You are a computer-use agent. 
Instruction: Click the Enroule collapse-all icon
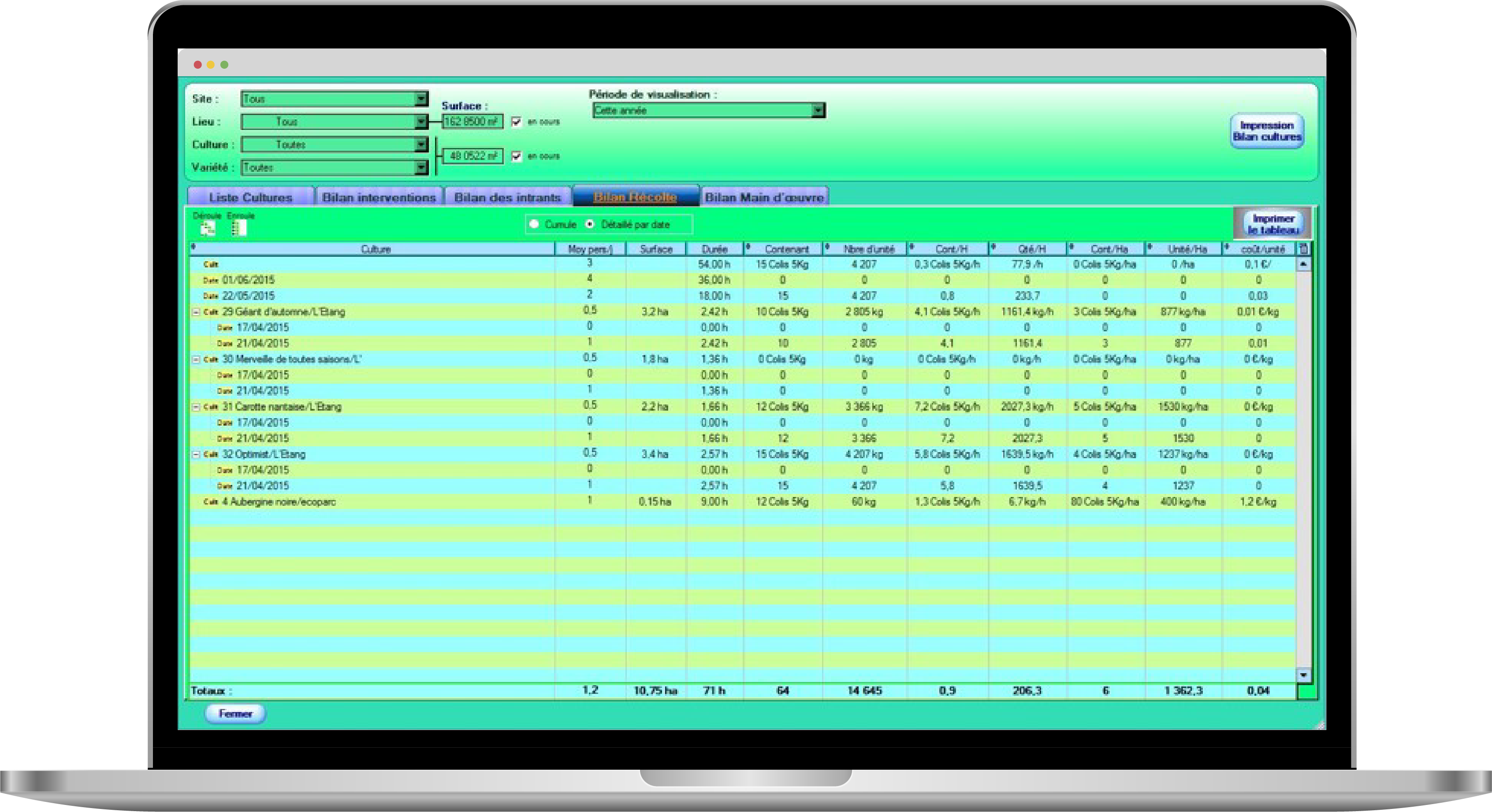pyautogui.click(x=238, y=229)
